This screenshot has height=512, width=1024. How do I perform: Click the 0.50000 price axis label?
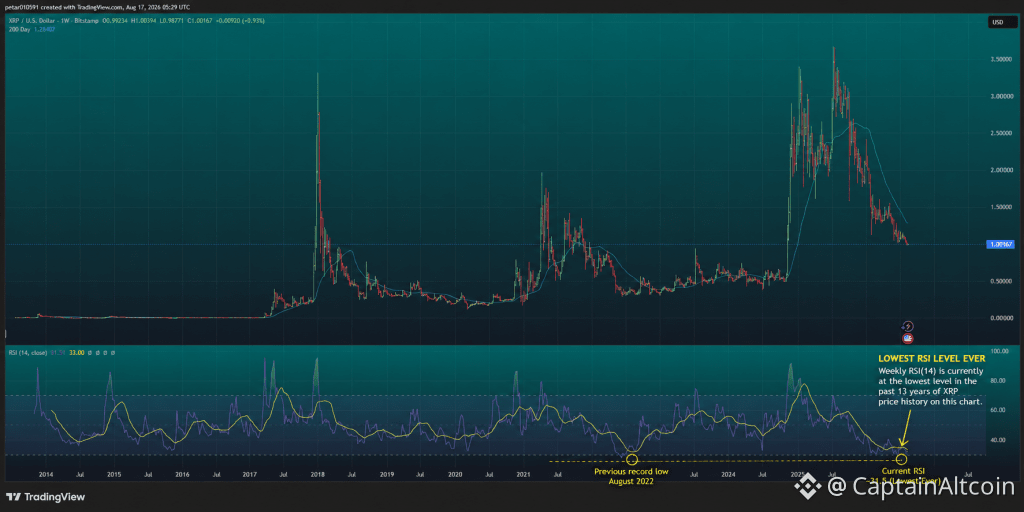coord(1000,281)
